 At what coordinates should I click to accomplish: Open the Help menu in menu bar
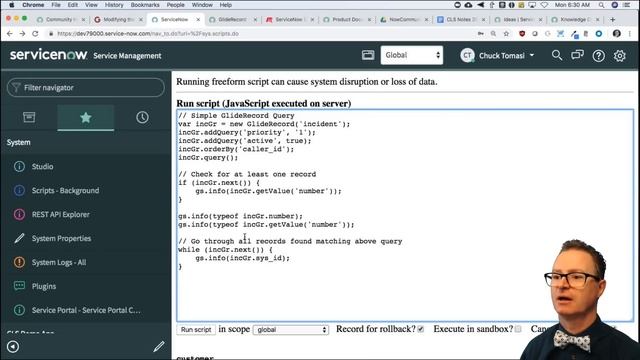click(226, 5)
